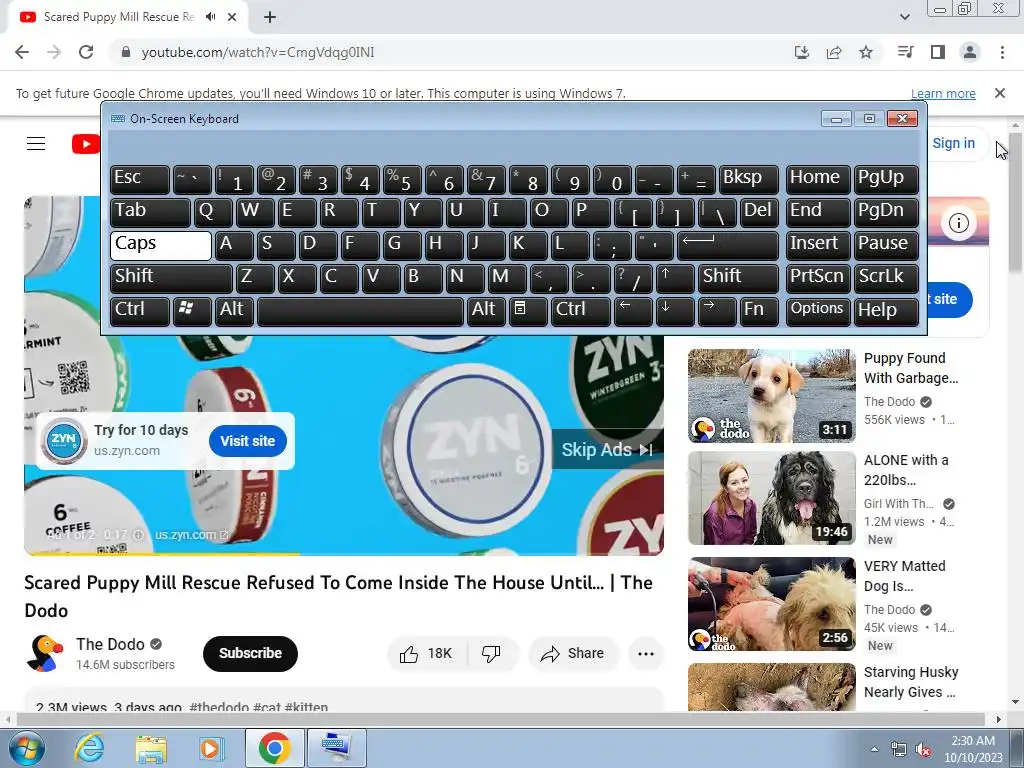The width and height of the screenshot is (1024, 768).
Task: Open Internet Explorer from taskbar
Action: pos(89,748)
